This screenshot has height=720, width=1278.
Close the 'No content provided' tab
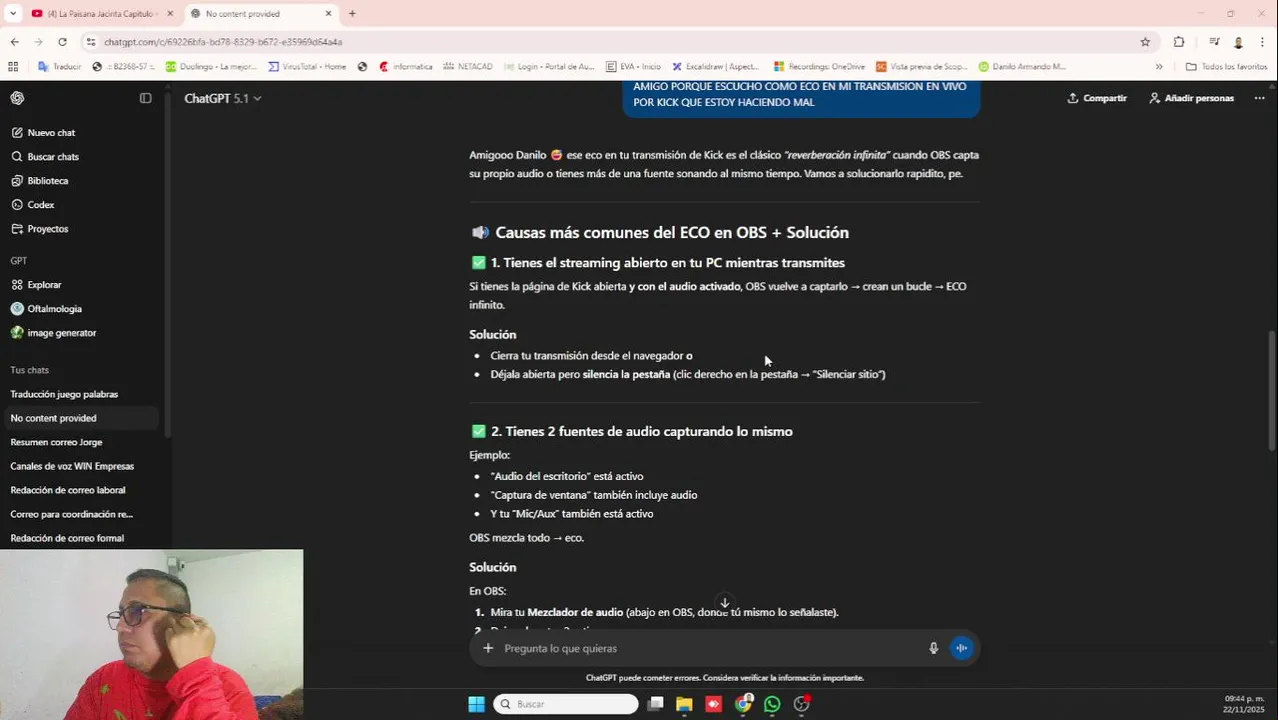pos(329,13)
